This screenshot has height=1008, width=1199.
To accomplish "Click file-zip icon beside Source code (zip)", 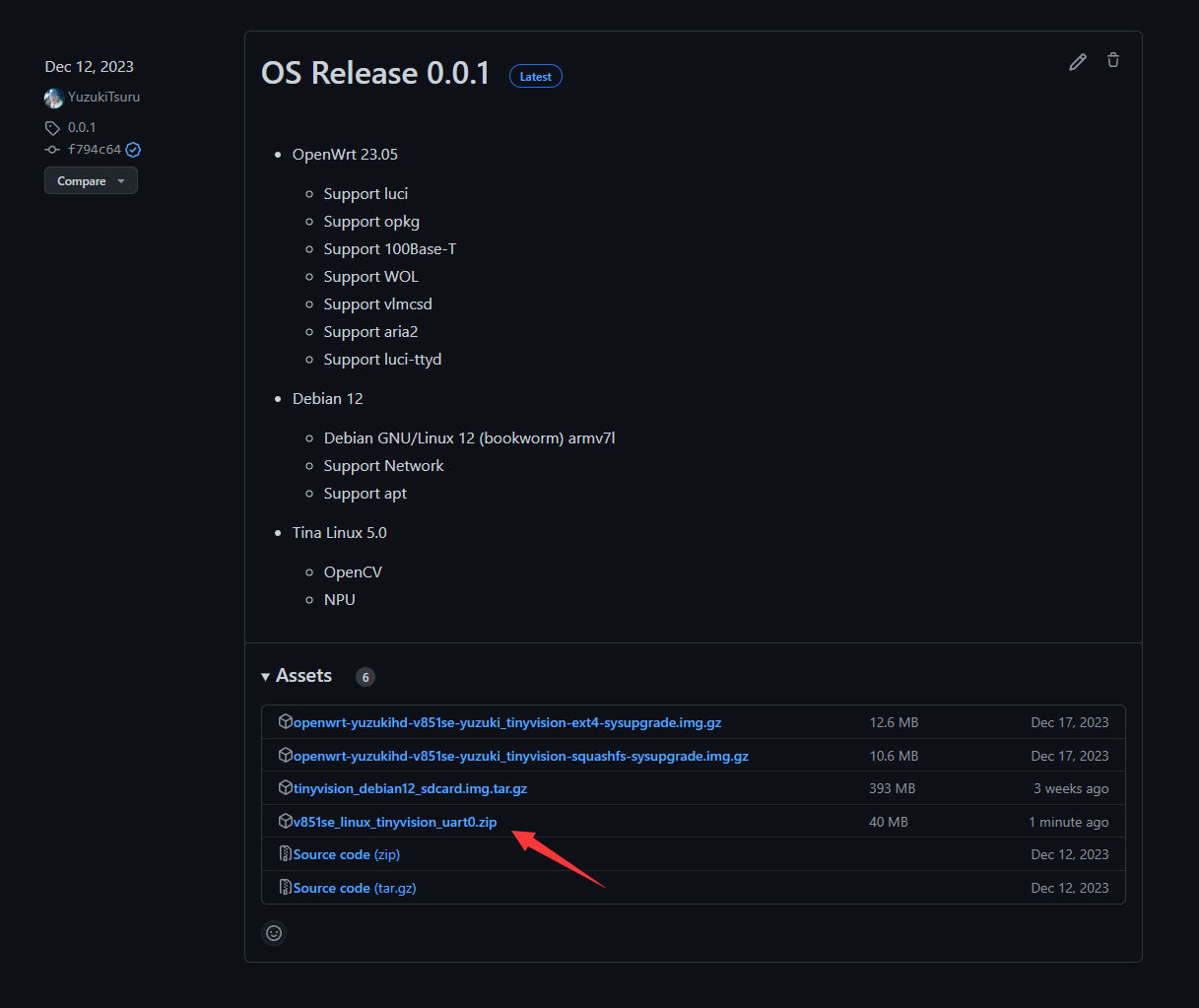I will coord(286,854).
